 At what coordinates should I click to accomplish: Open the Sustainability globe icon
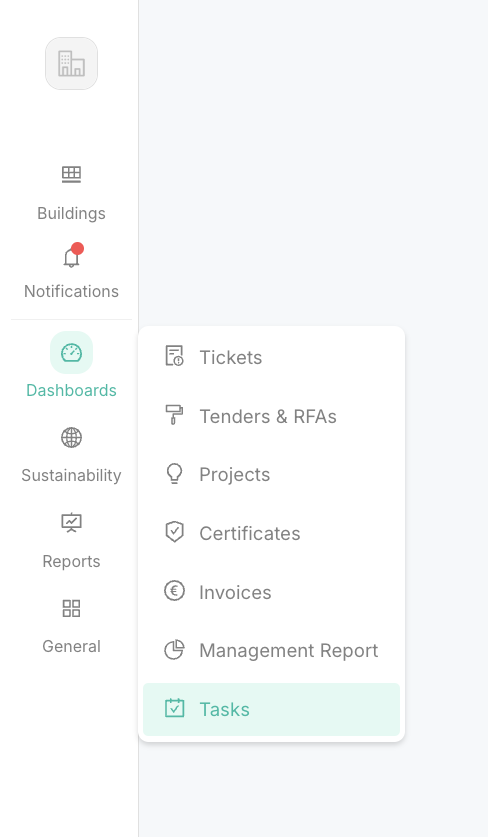tap(72, 438)
